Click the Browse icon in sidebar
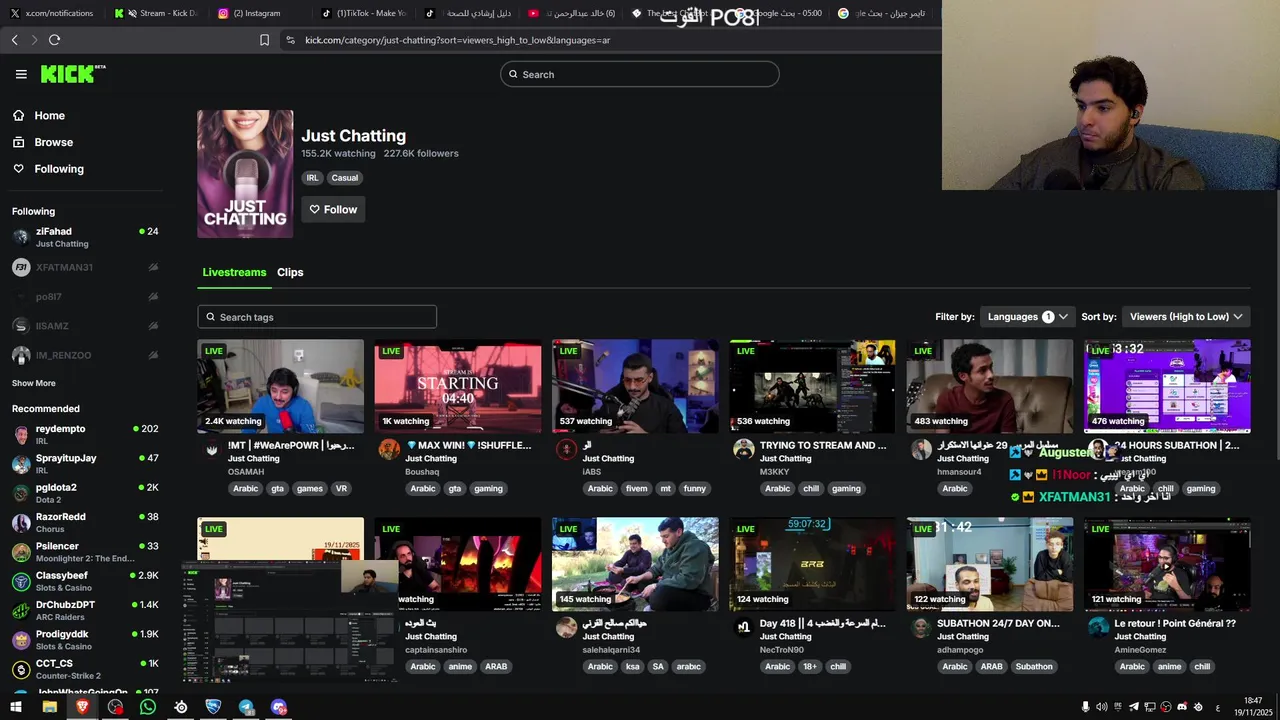The height and width of the screenshot is (720, 1280). (x=18, y=142)
